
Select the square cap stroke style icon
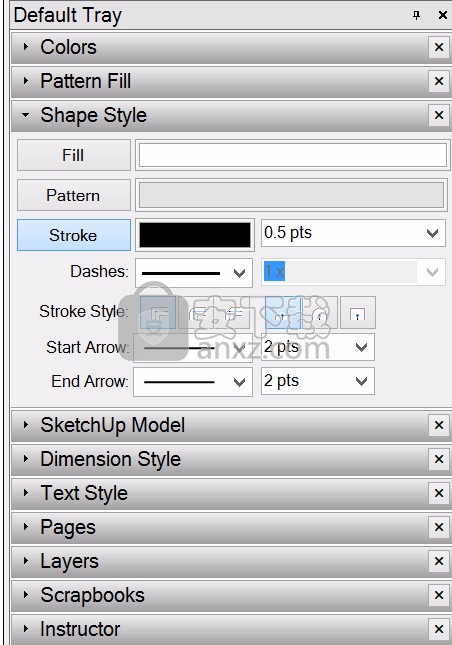pos(358,312)
